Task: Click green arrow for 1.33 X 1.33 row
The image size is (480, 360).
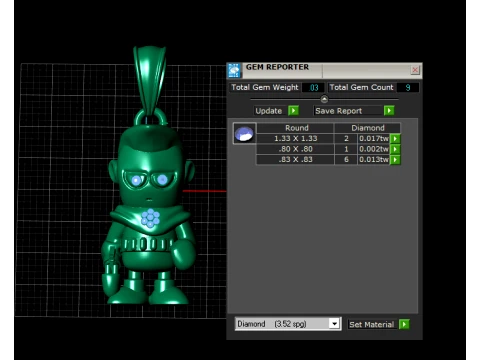Action: (395, 139)
